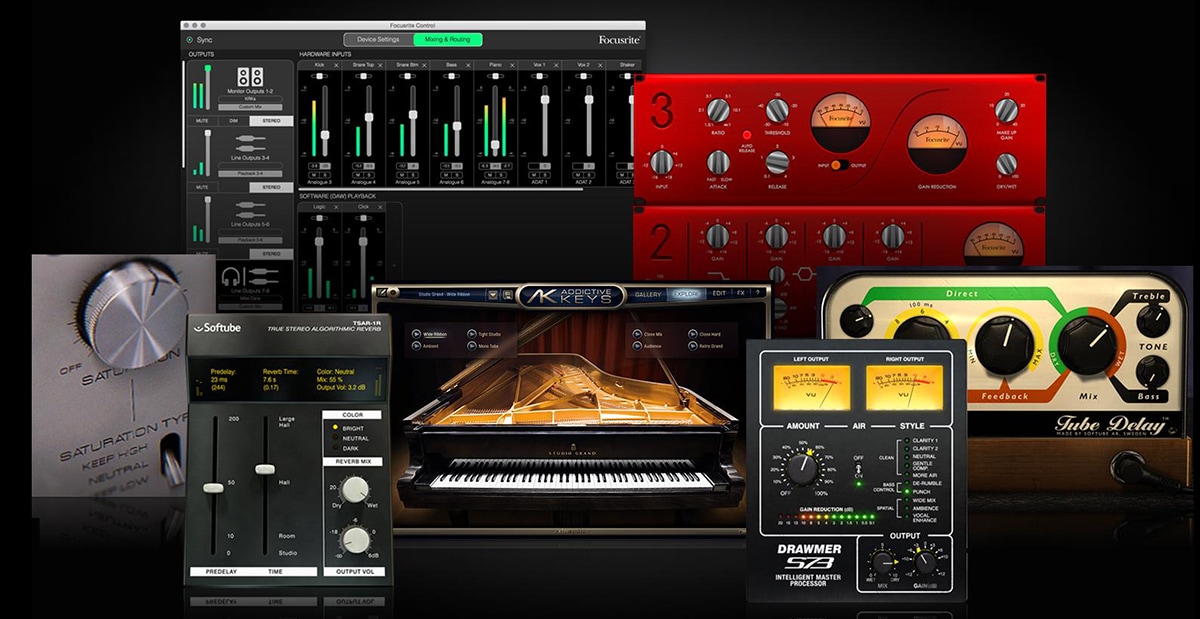The image size is (1200, 619).
Task: Open the Playback 3-4 source dropdown
Action: click(x=249, y=173)
